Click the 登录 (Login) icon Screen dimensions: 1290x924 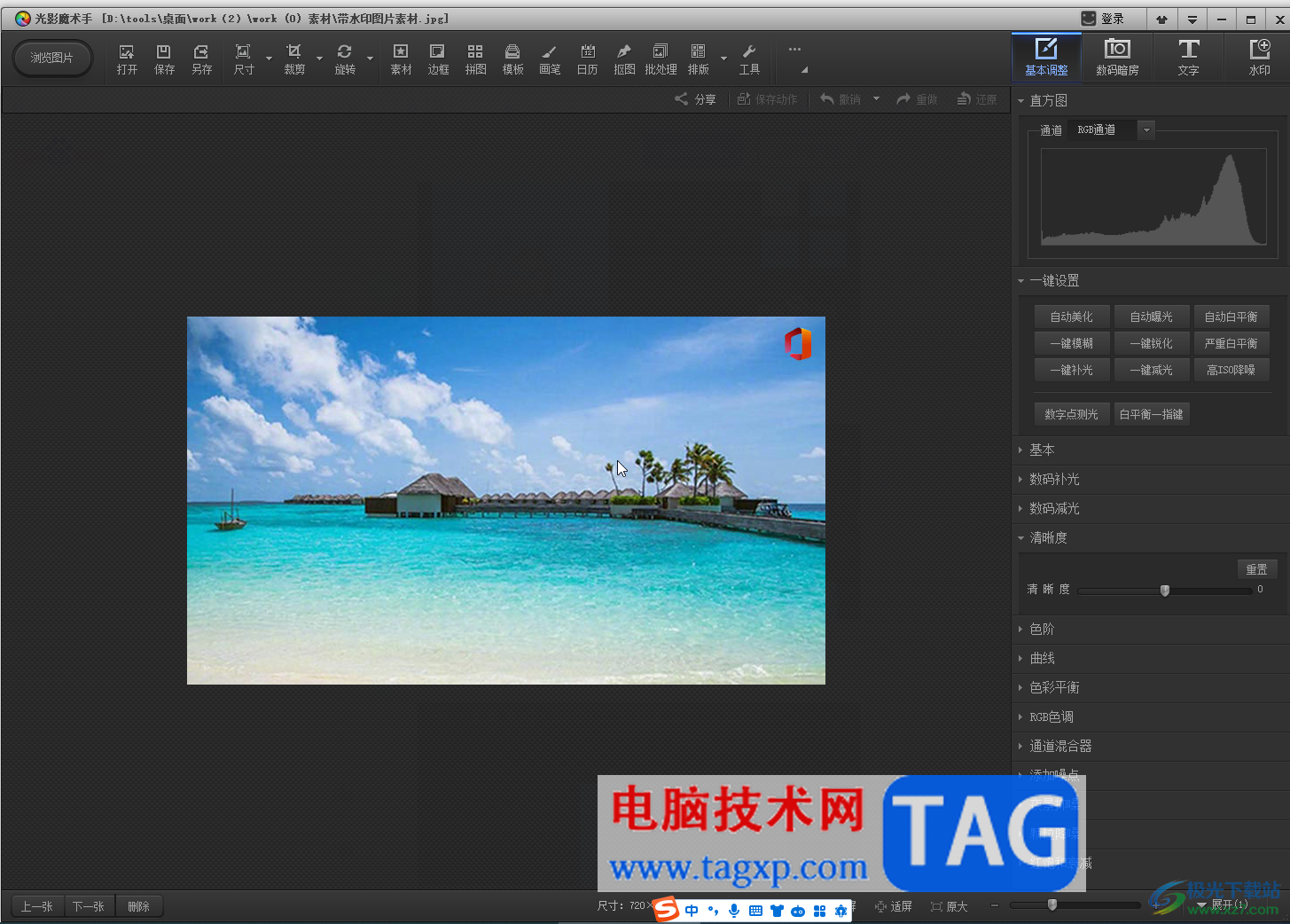coord(1103,19)
